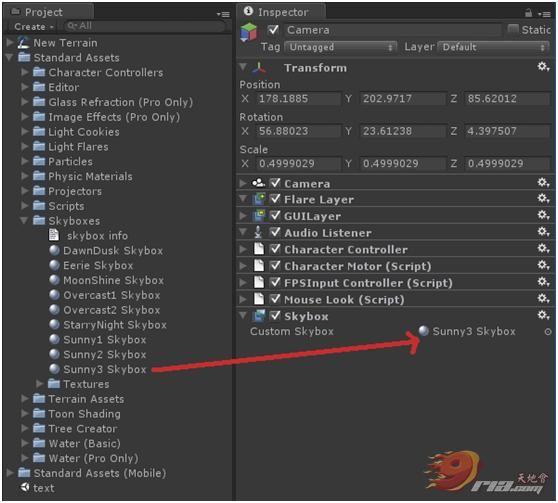The image size is (558, 503).
Task: Click the Inspector lock icon
Action: coord(528,14)
